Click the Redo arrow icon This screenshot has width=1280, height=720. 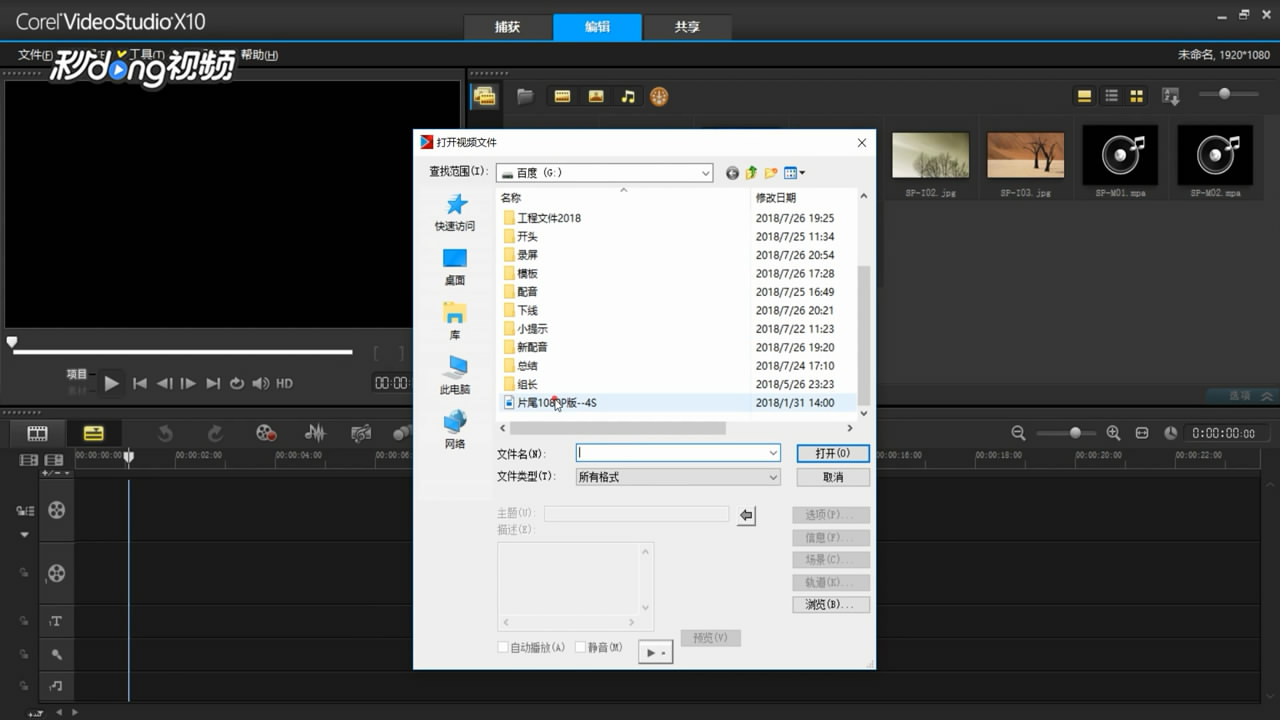tap(214, 433)
